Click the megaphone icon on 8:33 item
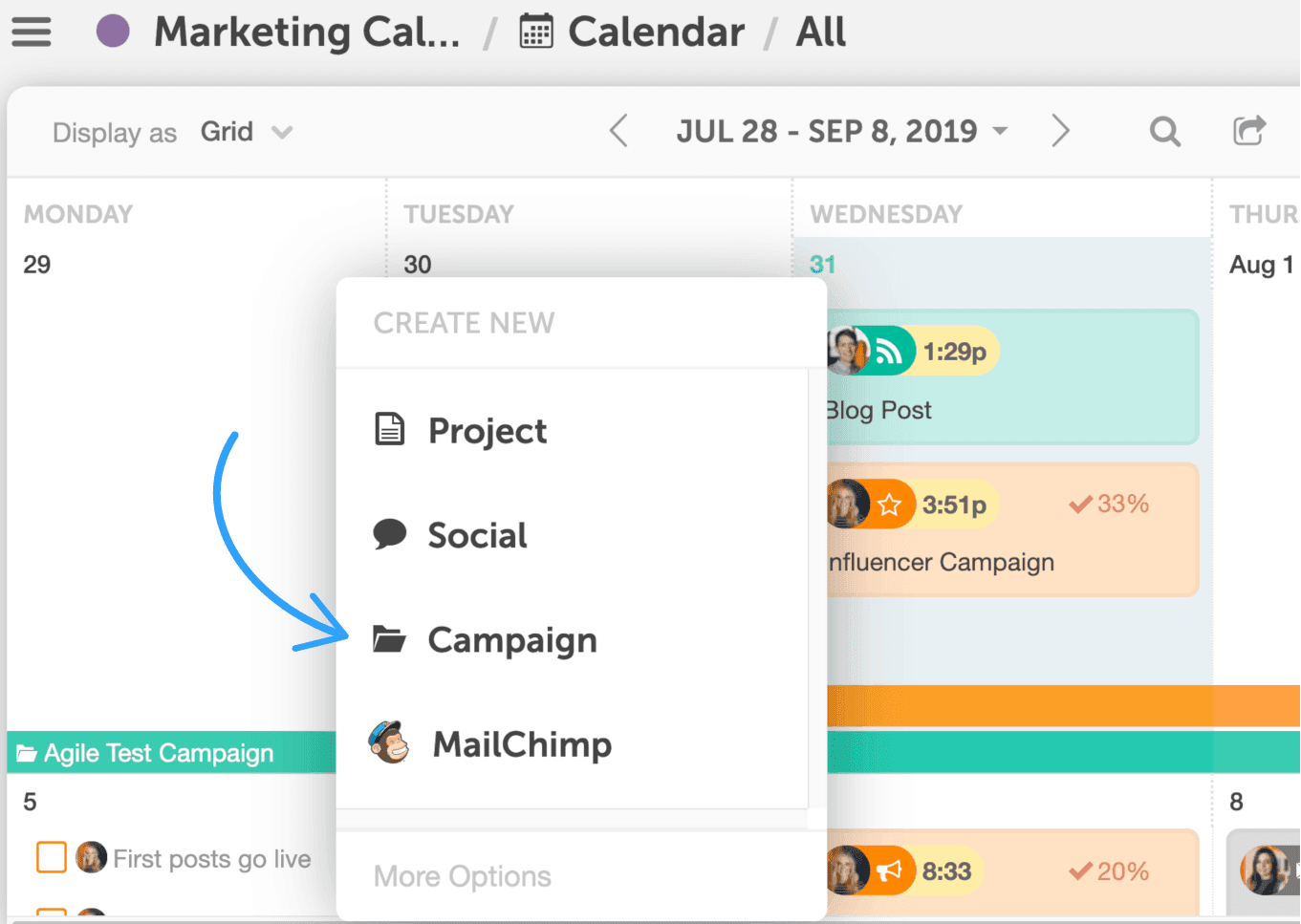 tap(890, 871)
